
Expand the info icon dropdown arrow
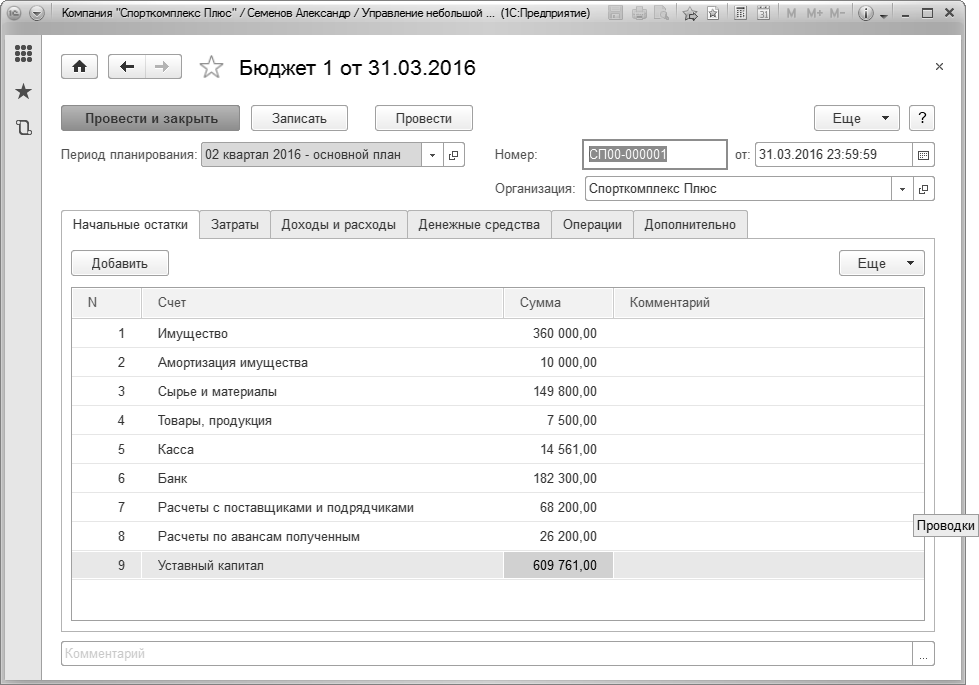(x=883, y=16)
